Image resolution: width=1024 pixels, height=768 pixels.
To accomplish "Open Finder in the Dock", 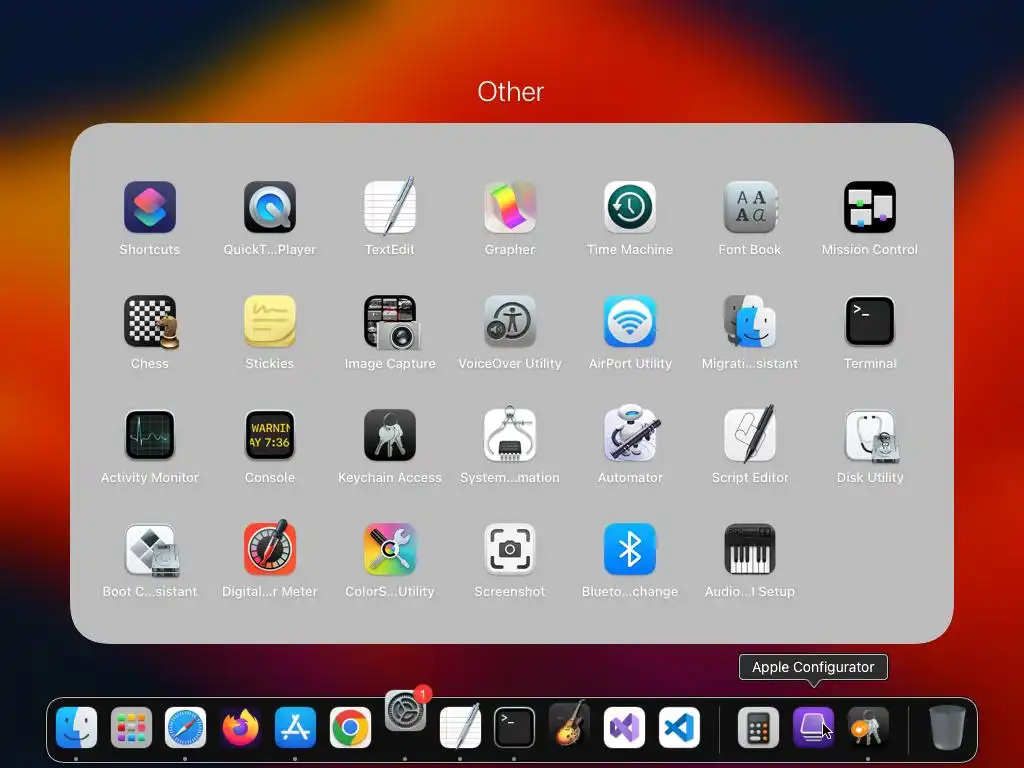I will coord(76,727).
